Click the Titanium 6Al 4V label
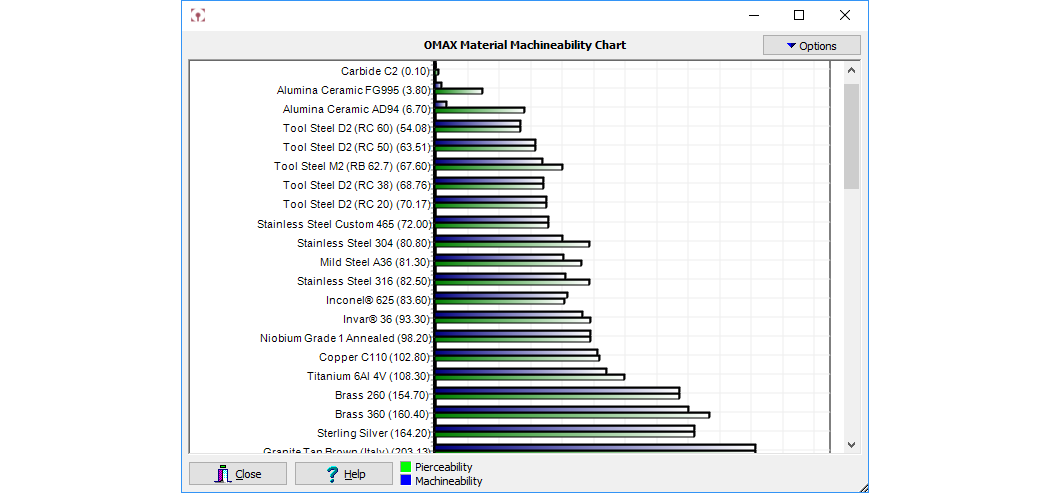Viewport: 1050px width, 493px height. [x=368, y=376]
